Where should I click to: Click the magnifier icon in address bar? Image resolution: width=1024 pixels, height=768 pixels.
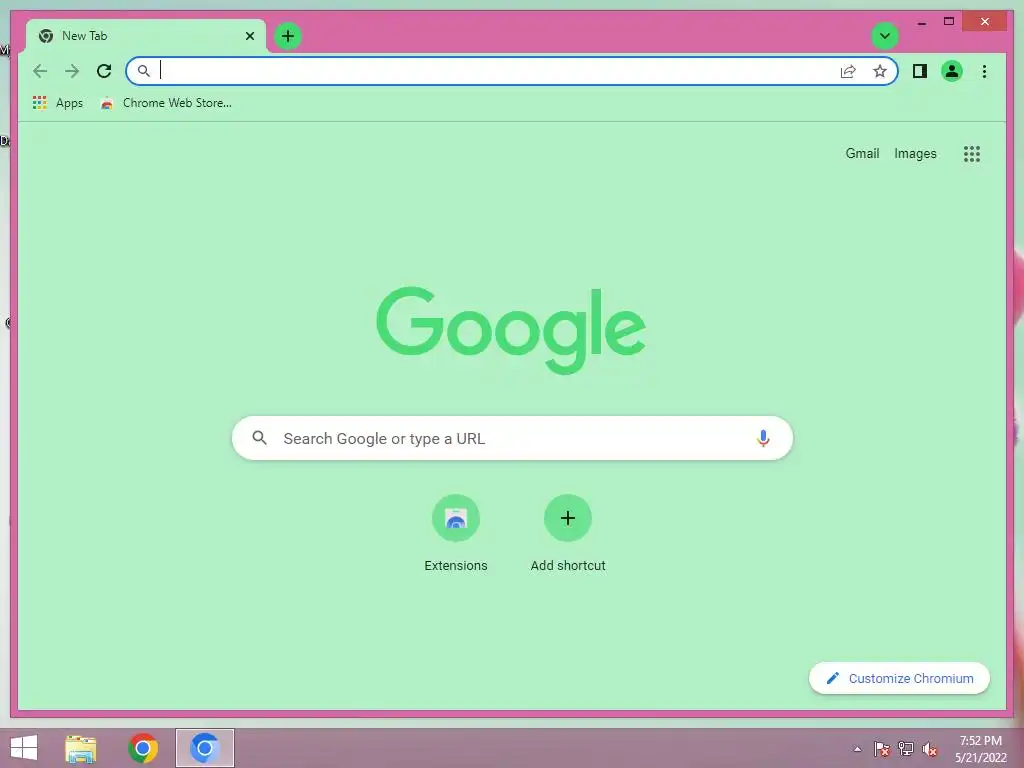[x=144, y=71]
